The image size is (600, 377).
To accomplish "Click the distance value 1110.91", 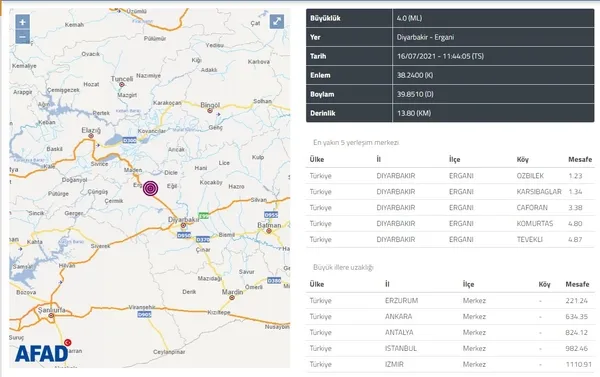I will coord(578,364).
